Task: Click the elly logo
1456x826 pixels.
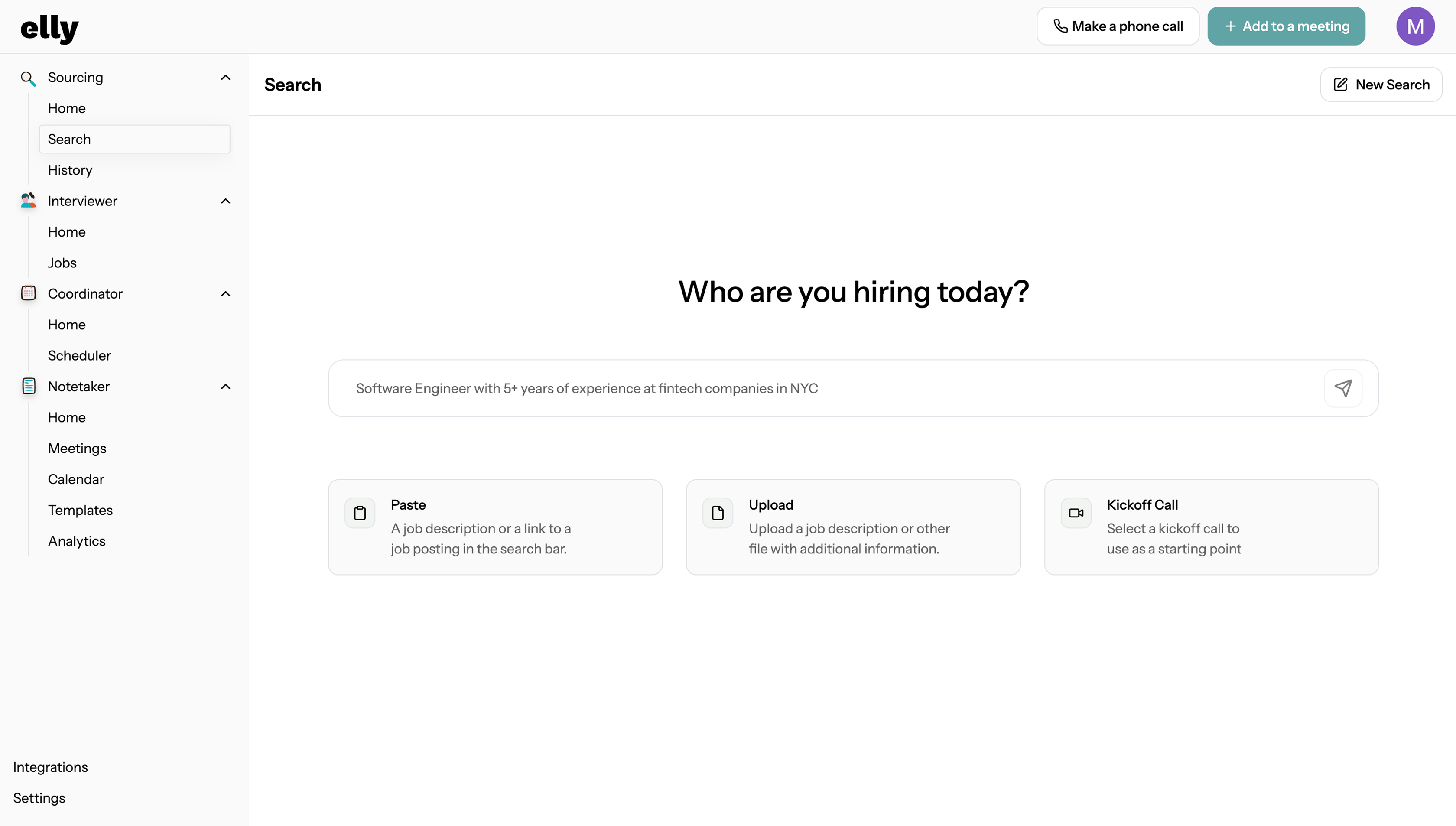Action: (49, 28)
